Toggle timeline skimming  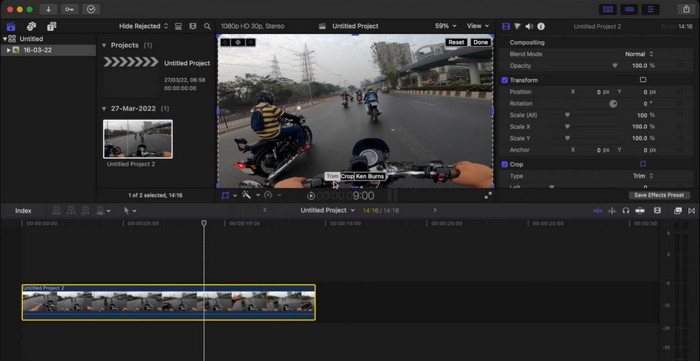(x=598, y=211)
